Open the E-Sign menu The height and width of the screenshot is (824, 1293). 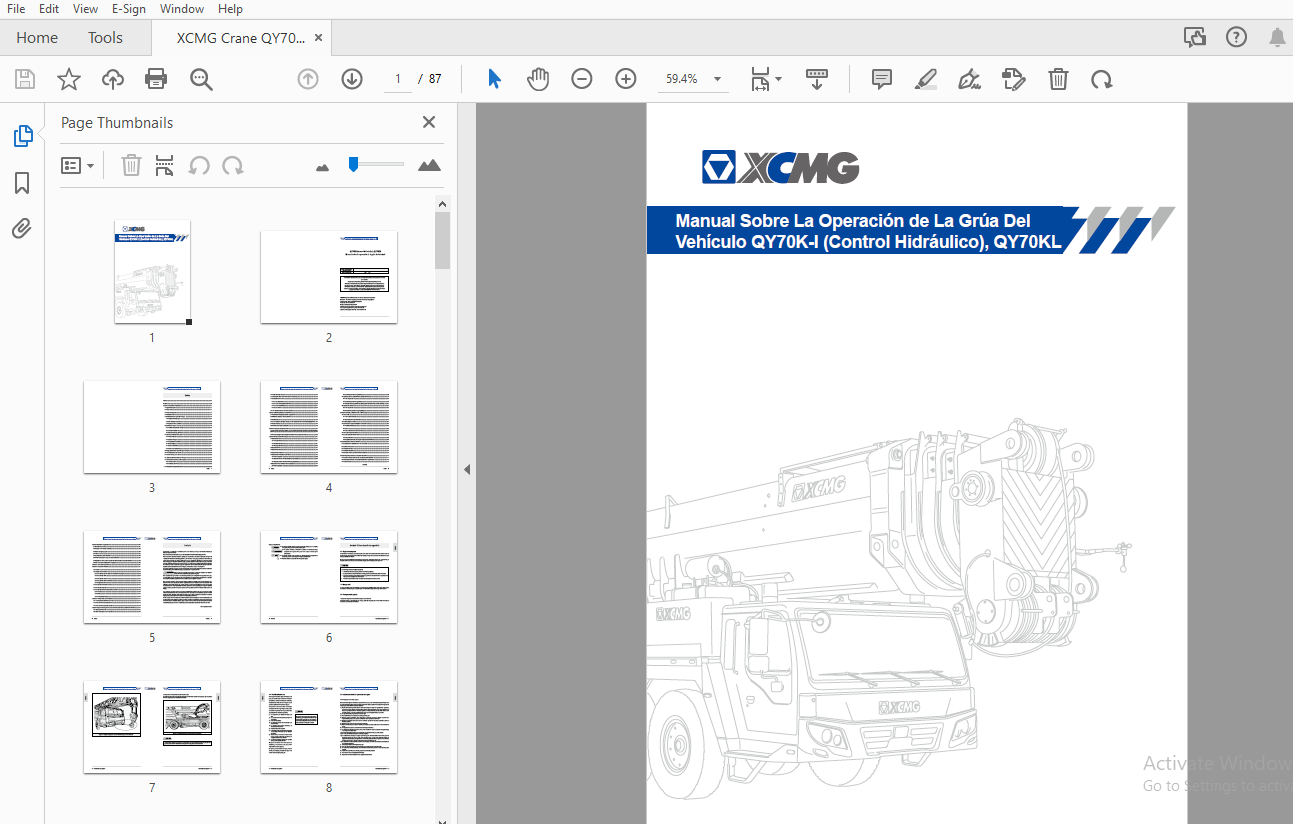click(128, 9)
